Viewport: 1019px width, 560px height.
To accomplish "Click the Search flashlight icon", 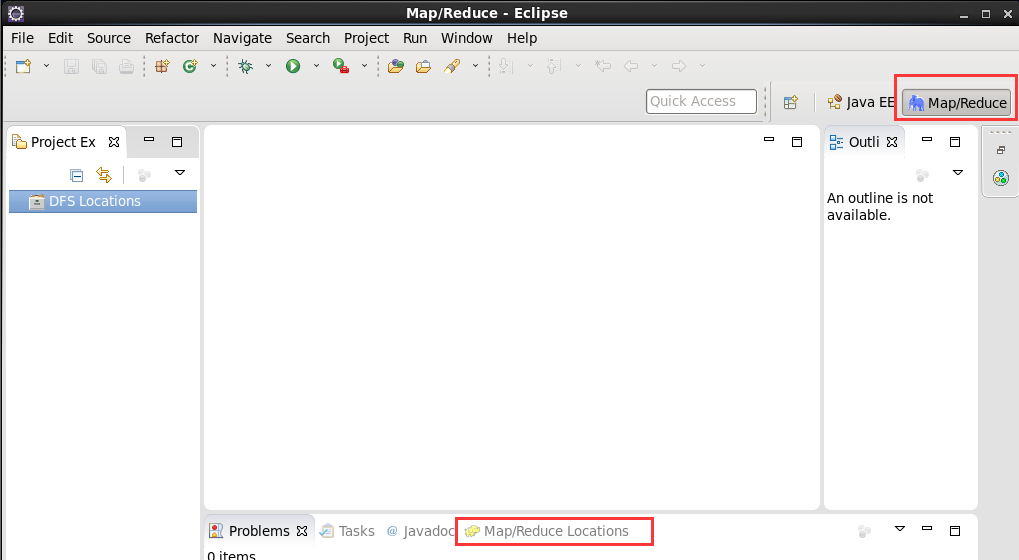I will click(x=452, y=66).
